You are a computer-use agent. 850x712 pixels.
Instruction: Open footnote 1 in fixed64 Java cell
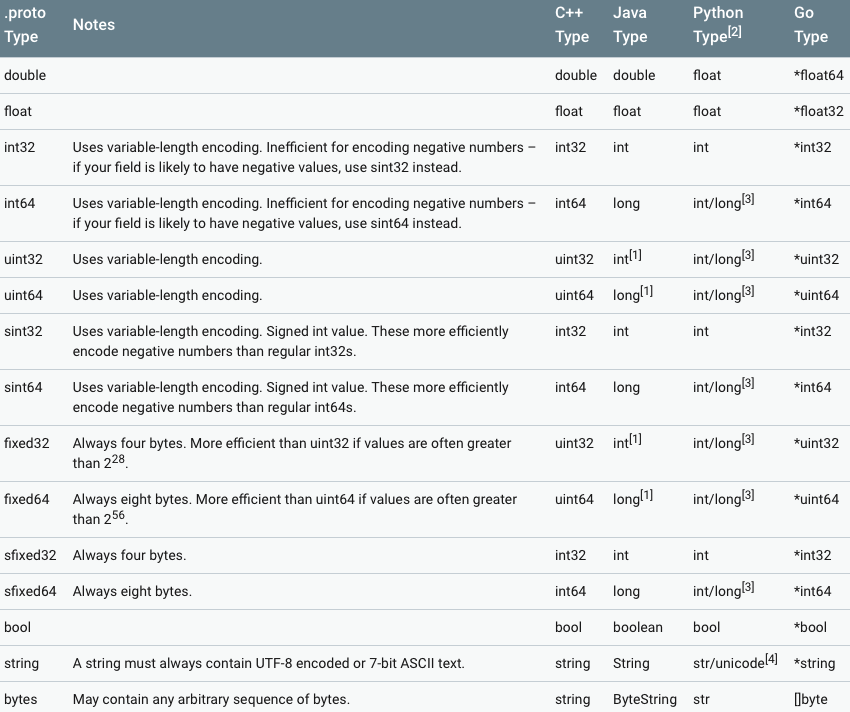click(646, 495)
